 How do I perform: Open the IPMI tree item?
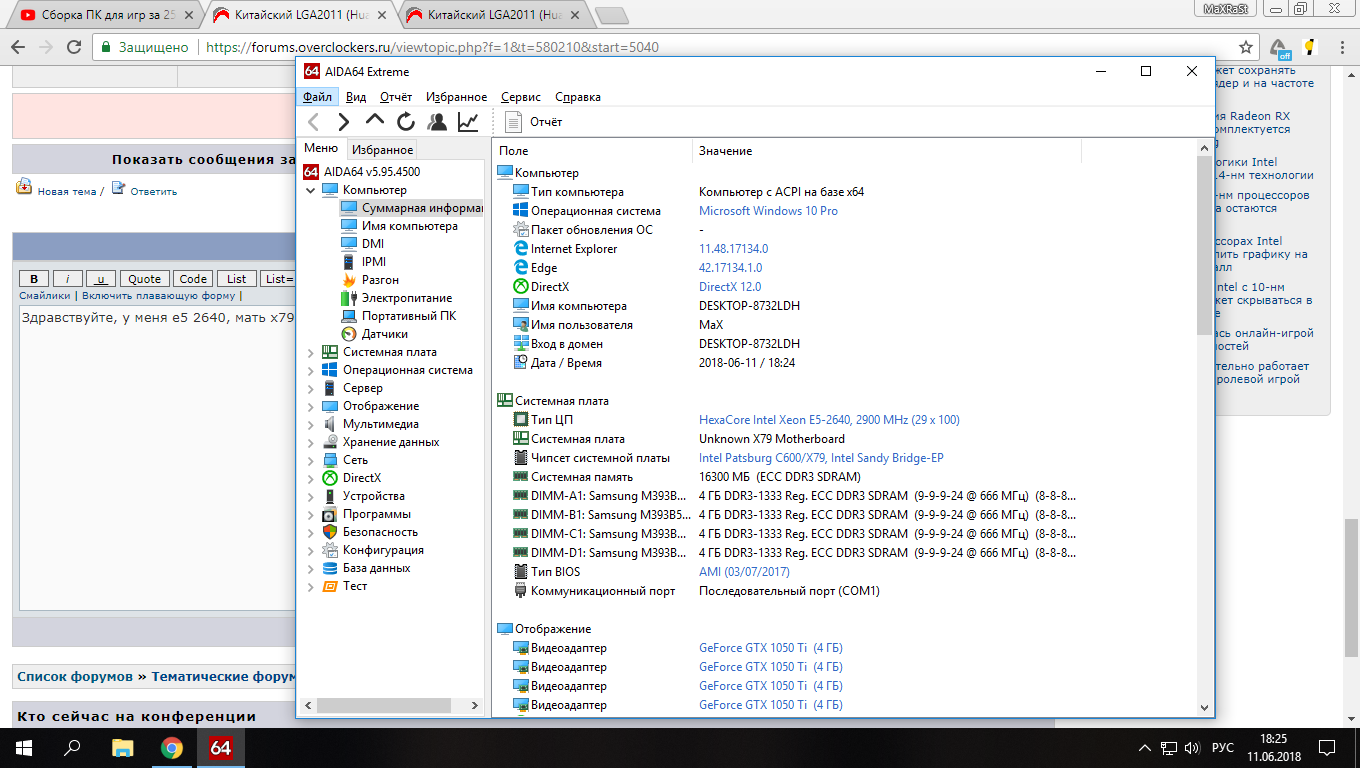point(363,262)
